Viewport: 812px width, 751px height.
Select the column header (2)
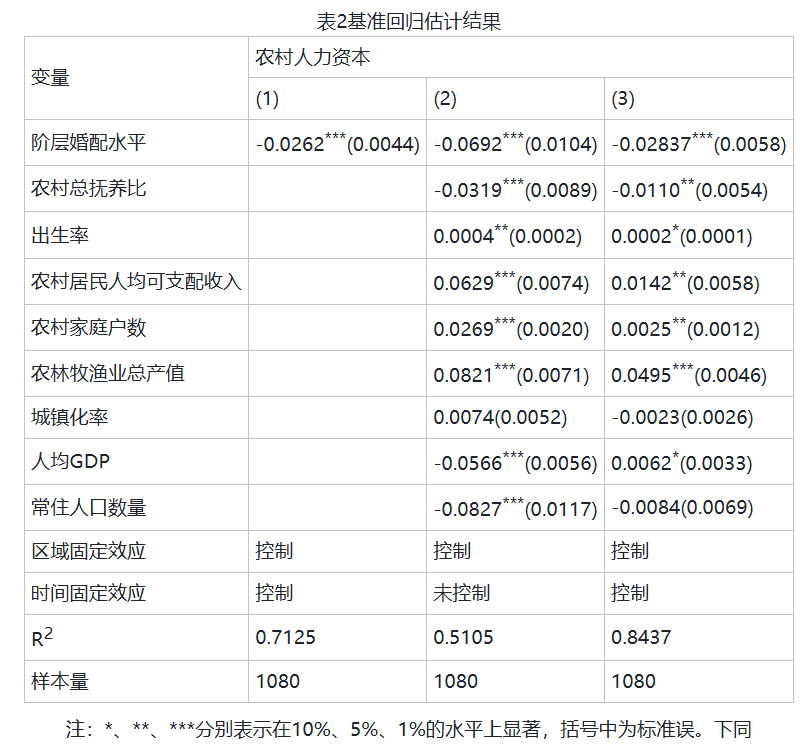446,99
